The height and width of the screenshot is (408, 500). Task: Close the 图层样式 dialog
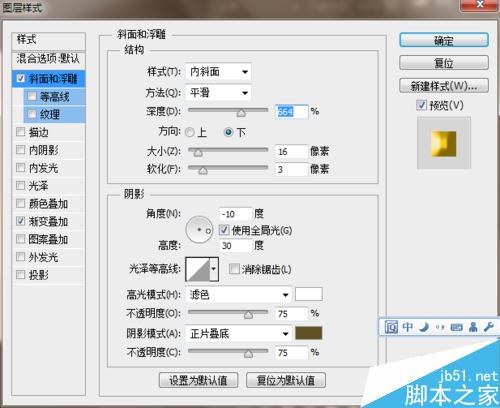pos(480,5)
